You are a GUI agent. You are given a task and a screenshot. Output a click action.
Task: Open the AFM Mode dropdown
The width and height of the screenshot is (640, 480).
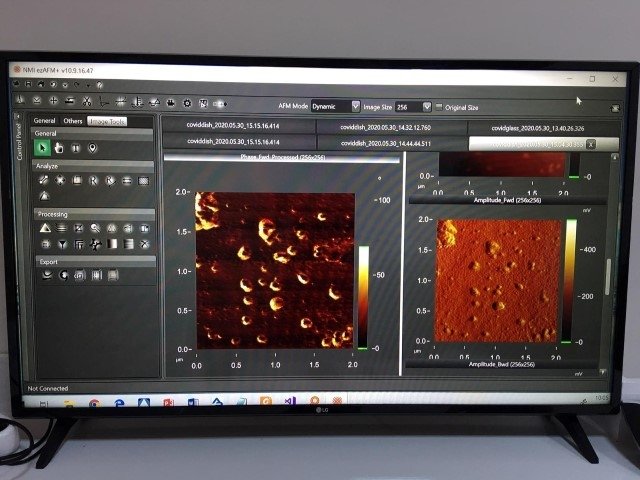(x=355, y=105)
